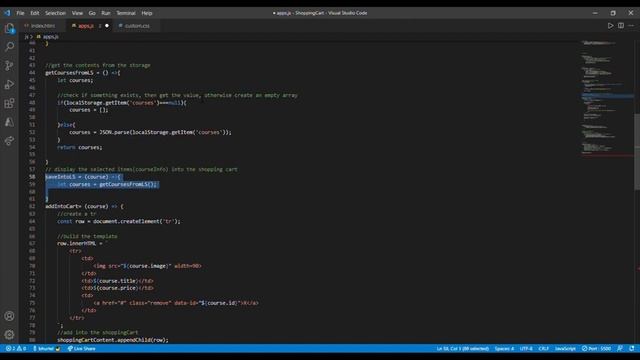Click the minimap code overview
This screenshot has height=360, width=640.
click(x=607, y=97)
